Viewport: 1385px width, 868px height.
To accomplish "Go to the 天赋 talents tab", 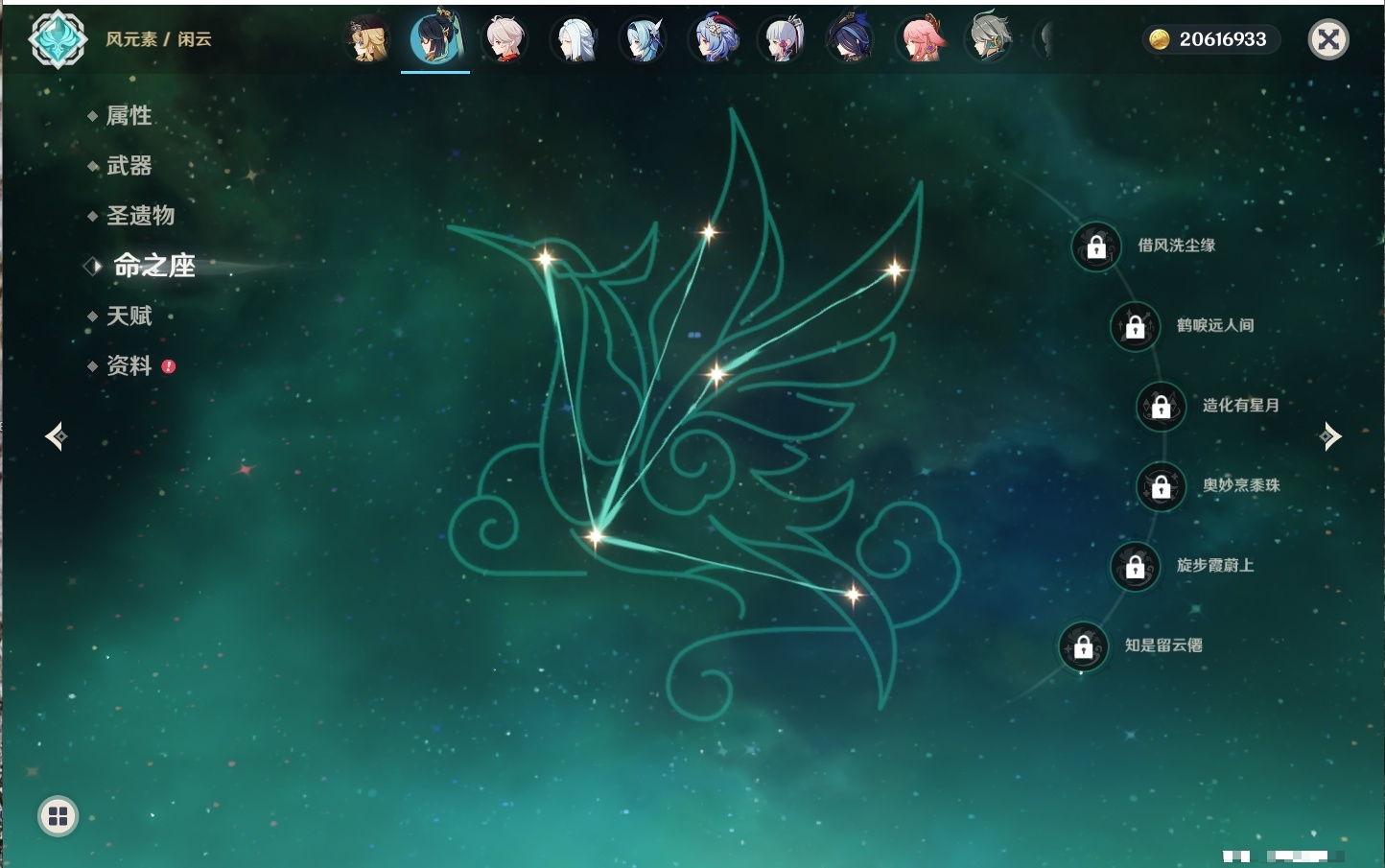I will click(129, 316).
